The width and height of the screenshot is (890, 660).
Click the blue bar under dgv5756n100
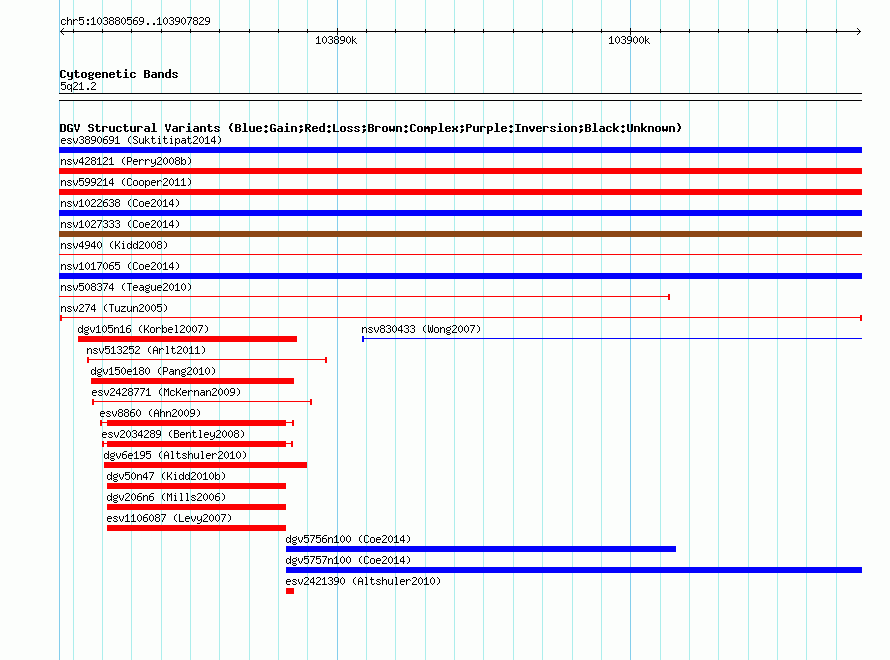481,549
